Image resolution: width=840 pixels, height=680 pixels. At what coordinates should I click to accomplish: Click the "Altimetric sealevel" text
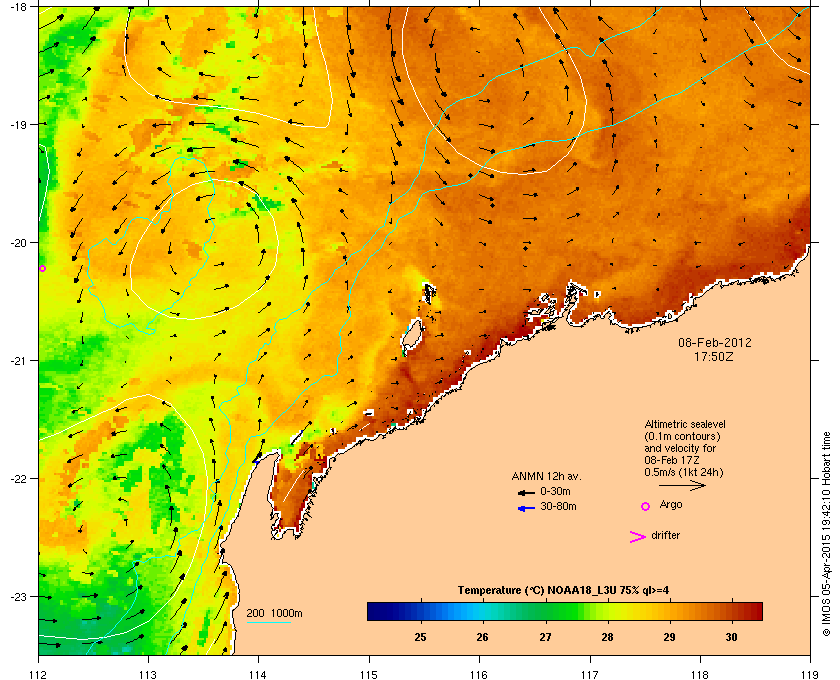click(x=685, y=424)
